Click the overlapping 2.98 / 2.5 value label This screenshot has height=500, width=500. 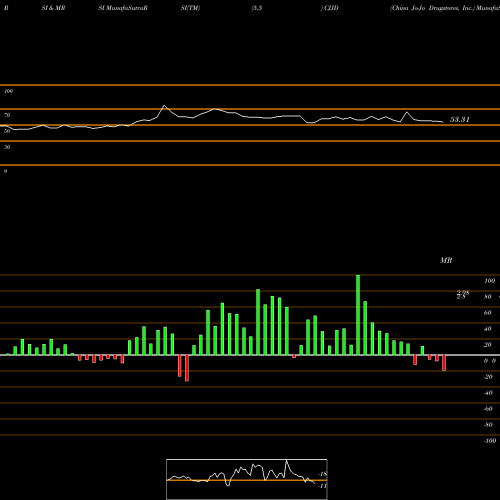tap(463, 295)
